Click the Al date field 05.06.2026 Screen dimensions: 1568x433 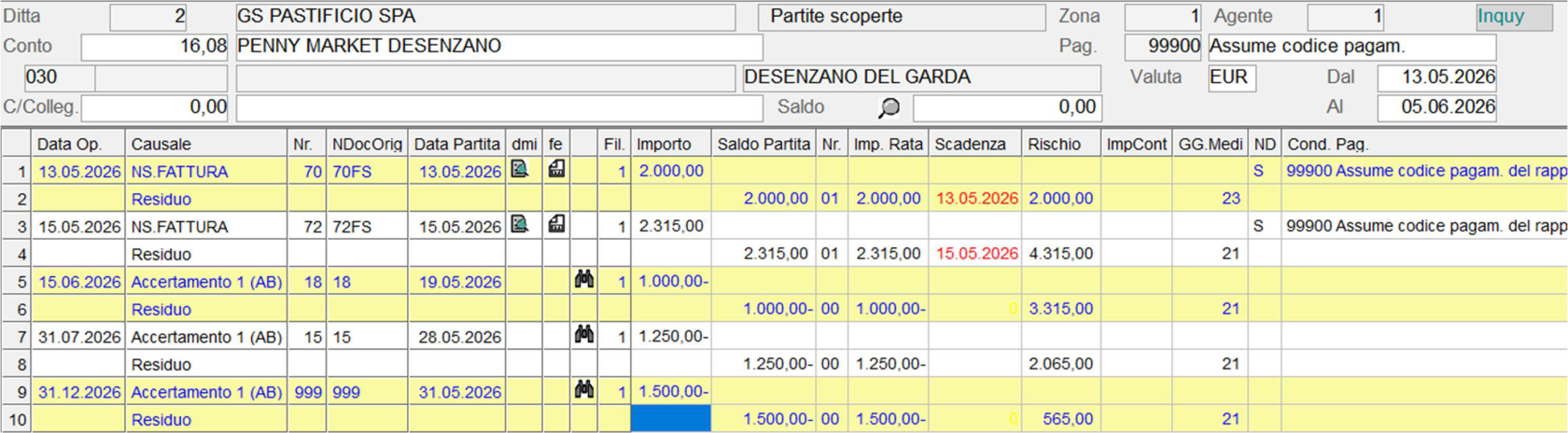[1437, 107]
